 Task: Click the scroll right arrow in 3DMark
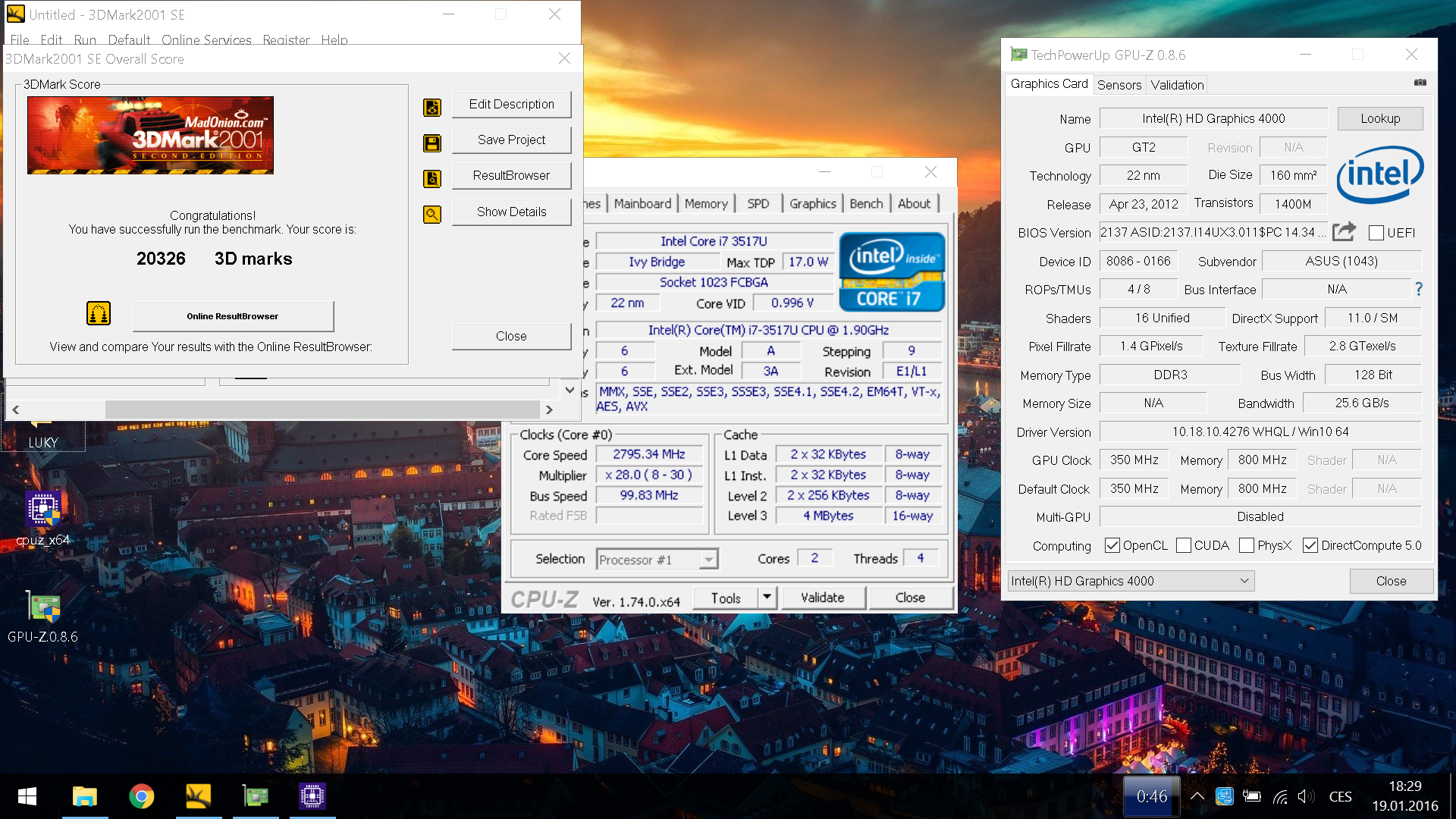click(549, 409)
